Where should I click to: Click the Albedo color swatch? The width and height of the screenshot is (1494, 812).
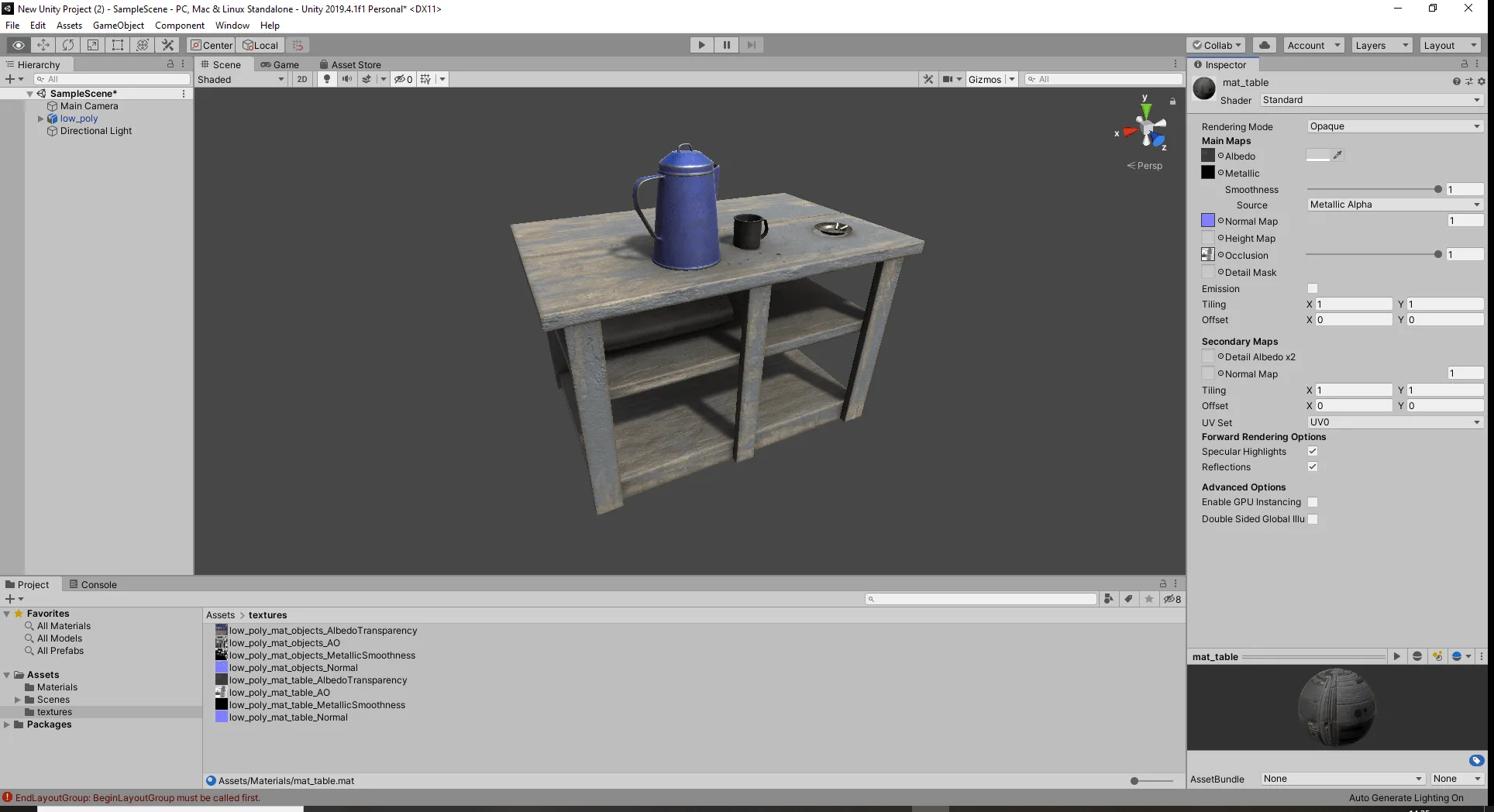(1317, 156)
